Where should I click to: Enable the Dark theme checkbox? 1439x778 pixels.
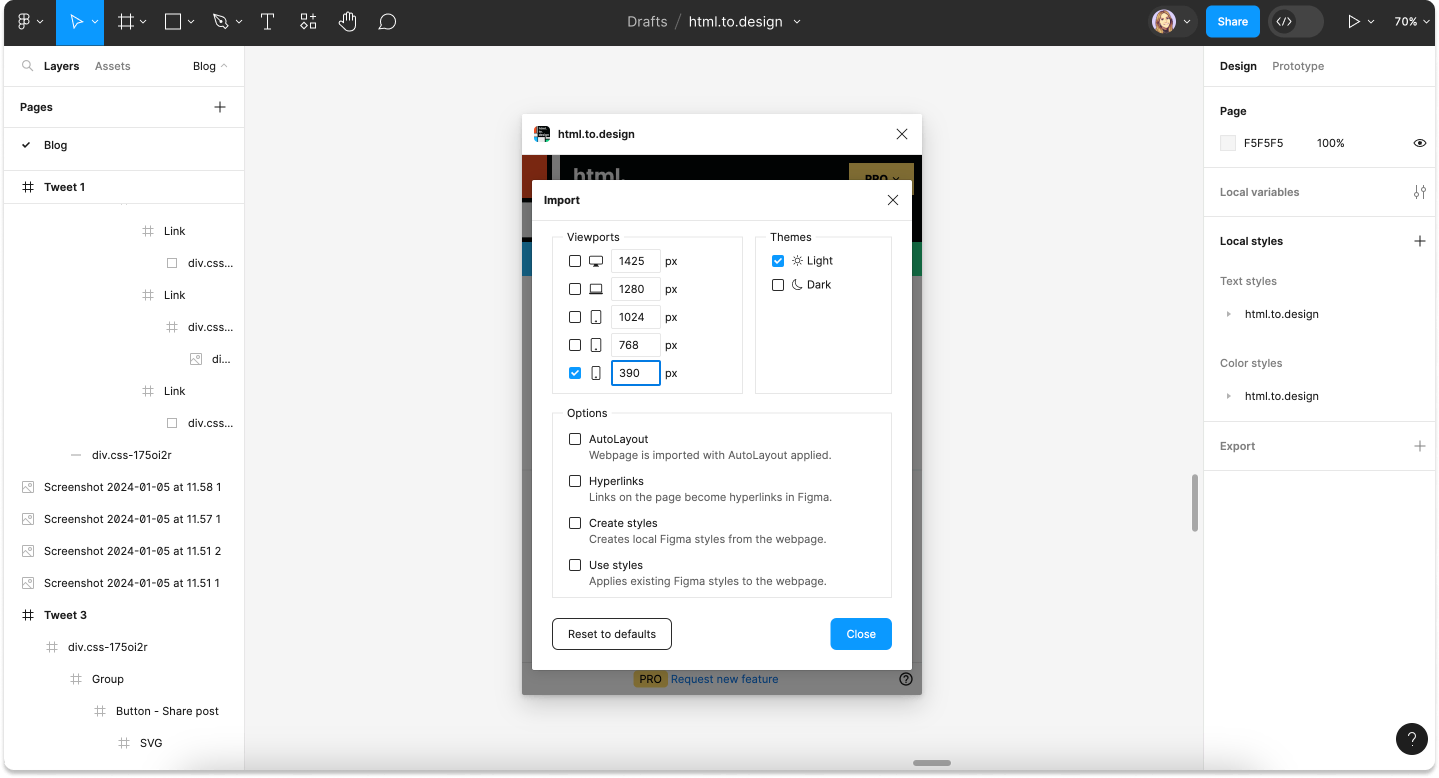click(778, 285)
